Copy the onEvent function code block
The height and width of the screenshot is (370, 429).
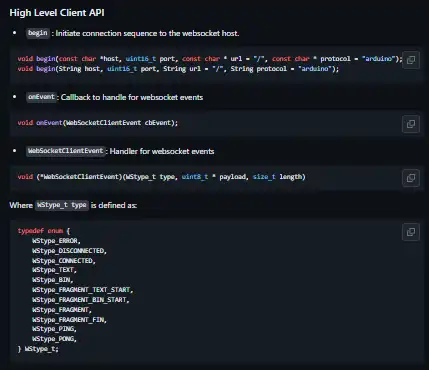(x=411, y=124)
